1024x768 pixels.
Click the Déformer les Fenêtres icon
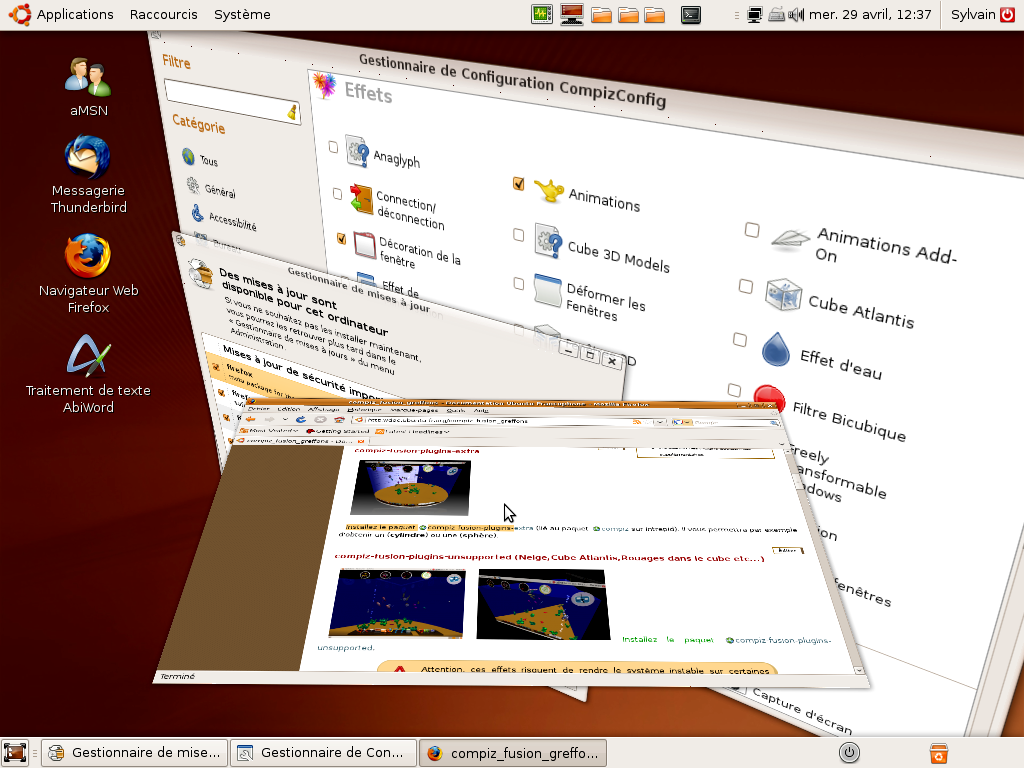pyautogui.click(x=547, y=290)
